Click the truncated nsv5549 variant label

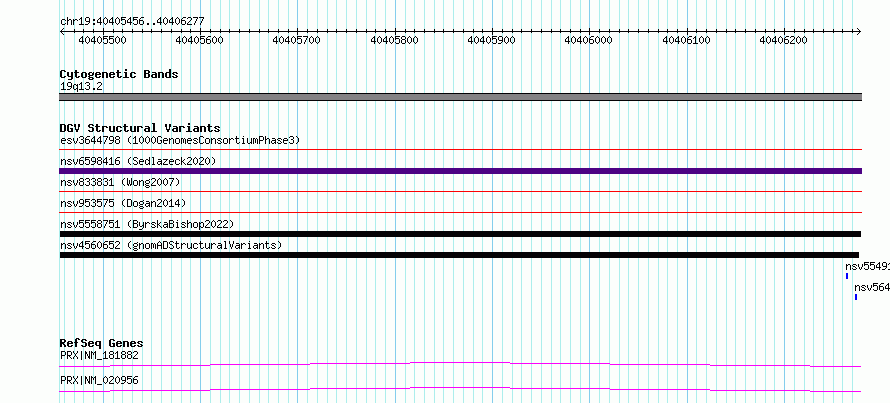click(867, 266)
